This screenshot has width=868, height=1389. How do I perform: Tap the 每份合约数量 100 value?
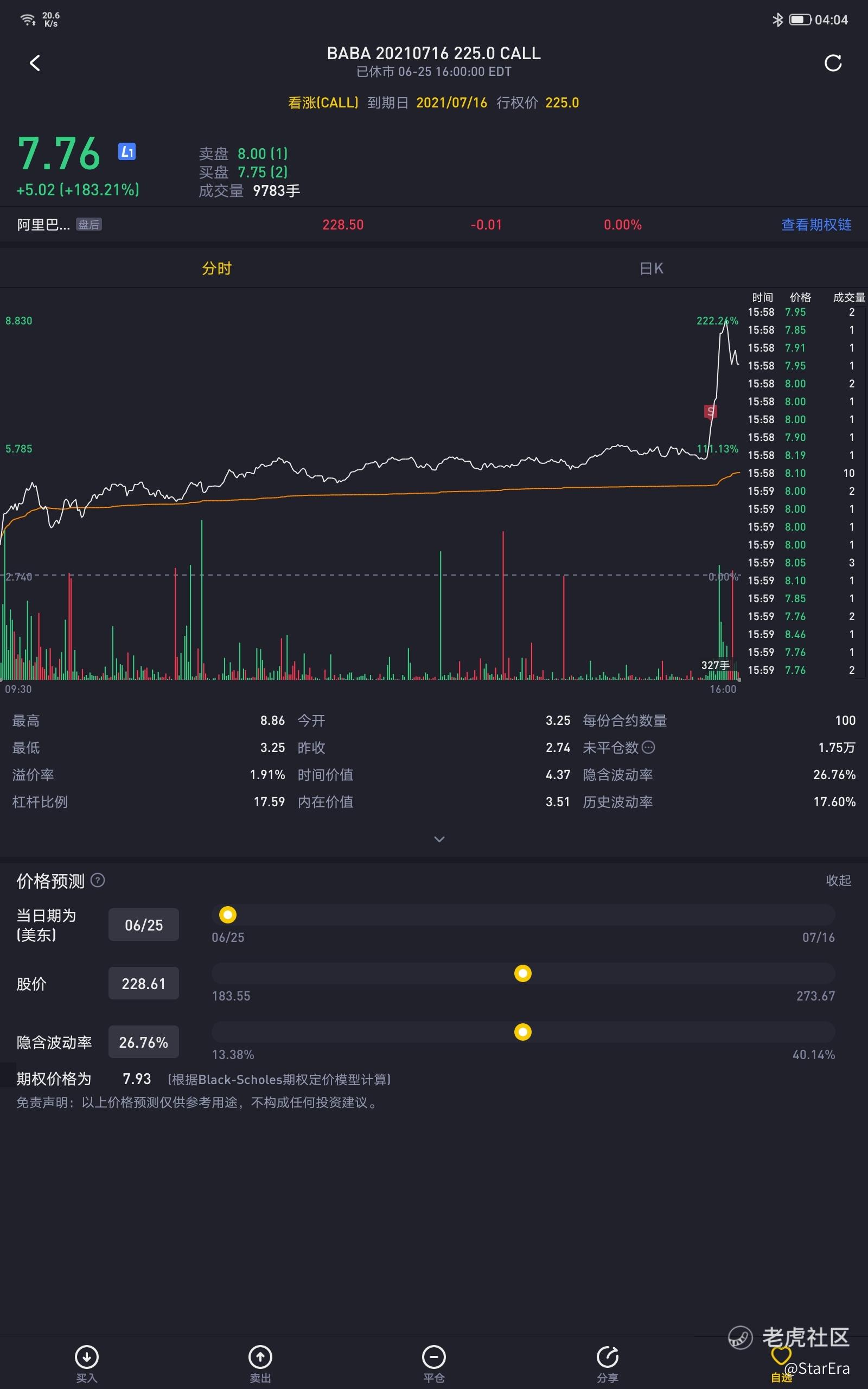(845, 721)
